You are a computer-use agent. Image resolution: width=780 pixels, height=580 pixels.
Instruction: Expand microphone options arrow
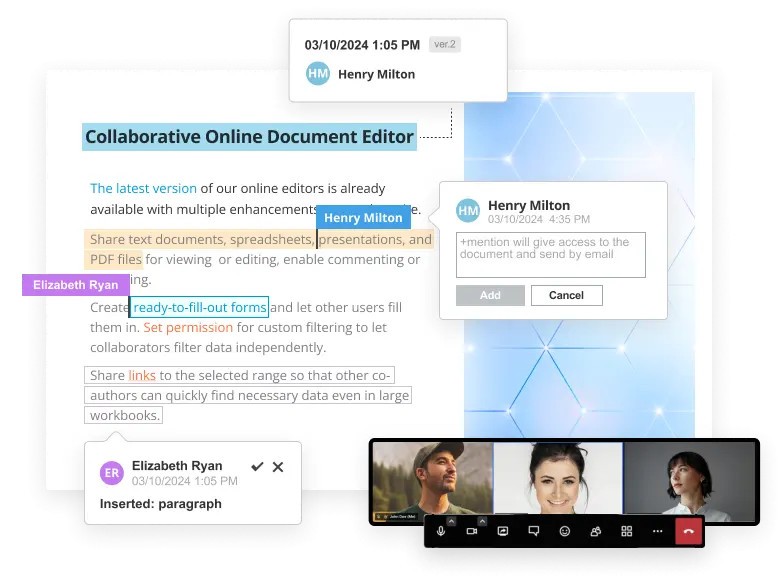click(x=450, y=521)
